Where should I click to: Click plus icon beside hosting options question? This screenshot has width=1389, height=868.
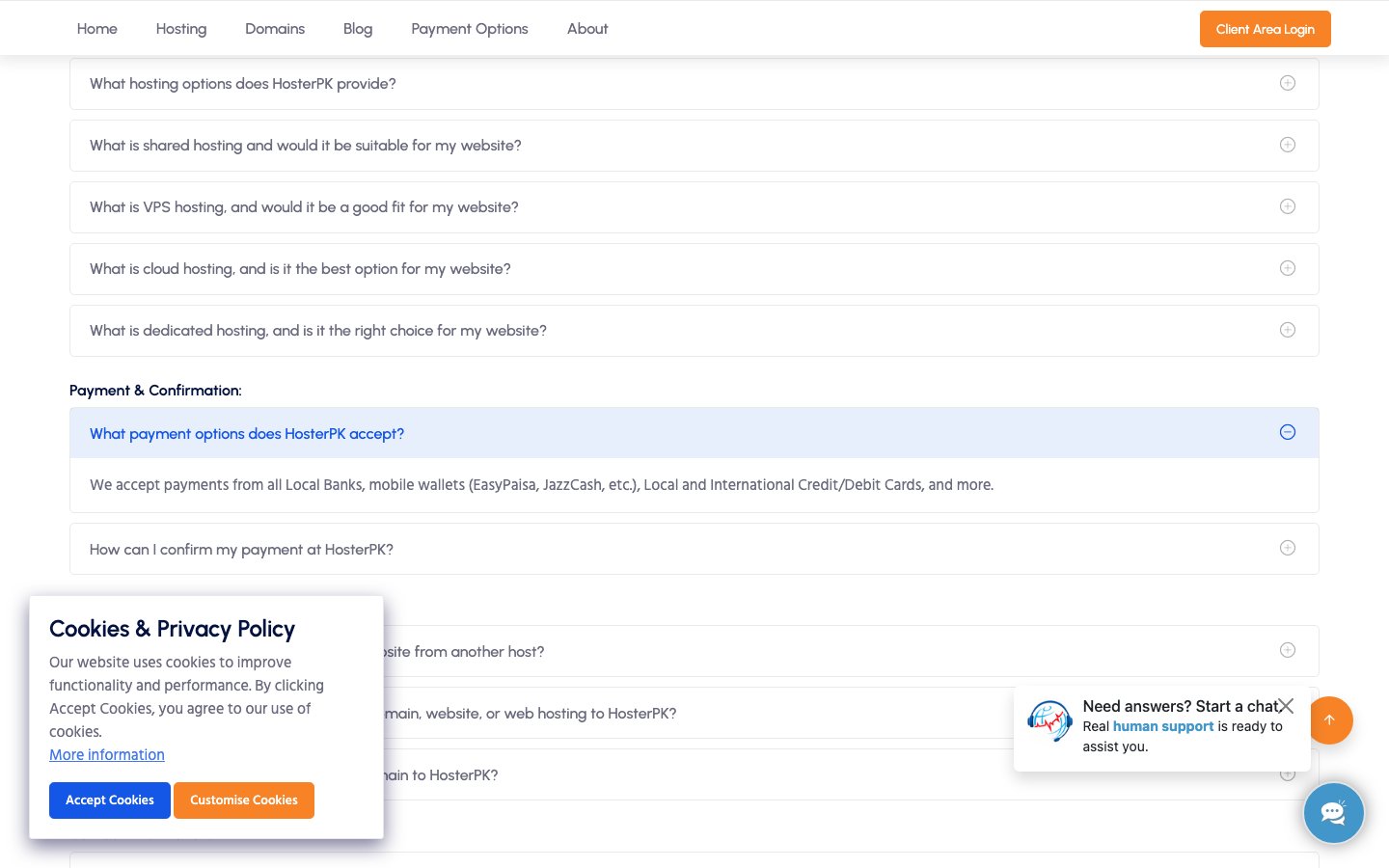click(x=1287, y=83)
